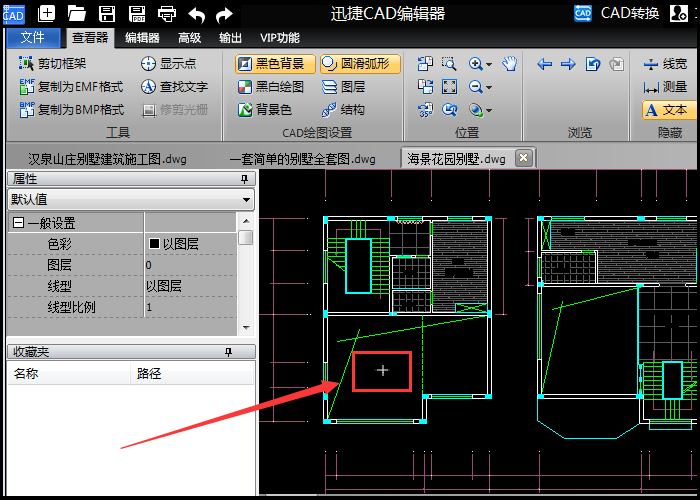Switch to the 查看器 ribbon tab

coord(90,38)
